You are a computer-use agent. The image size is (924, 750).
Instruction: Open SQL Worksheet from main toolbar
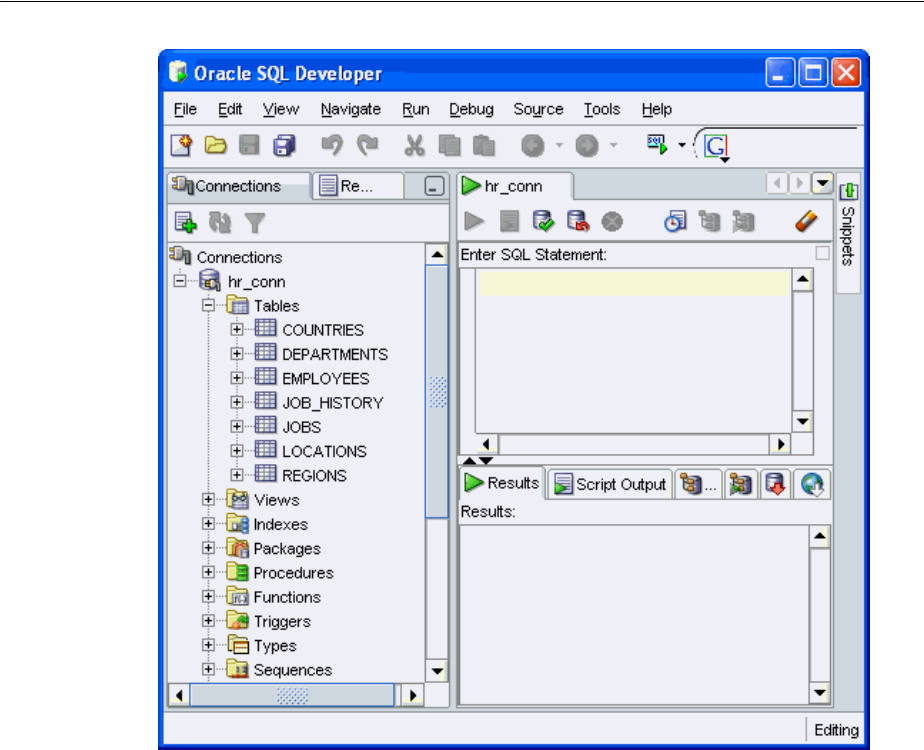pyautogui.click(x=657, y=144)
